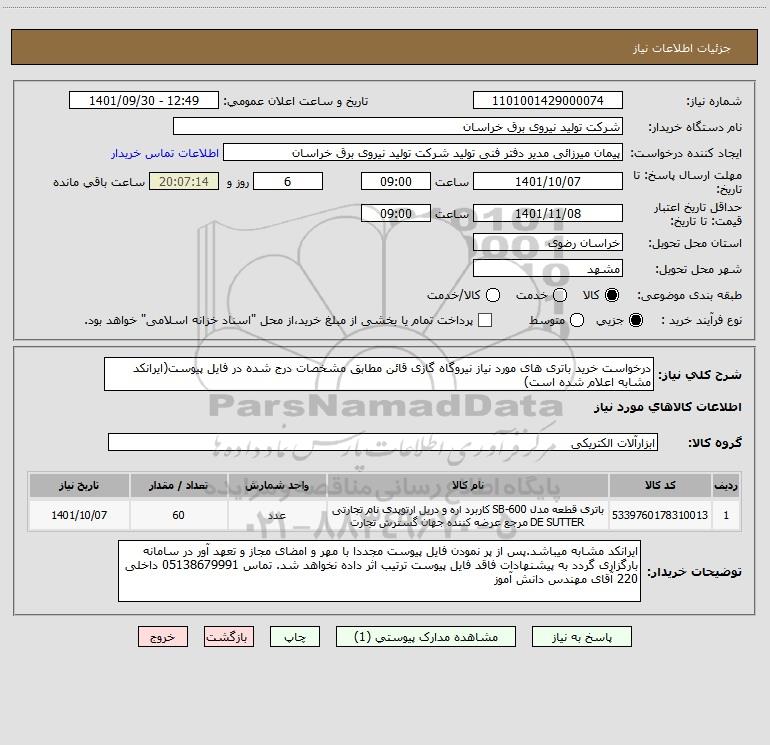770x745 pixels.
Task: Click the buyer name field شرکت تولید نیروی برق خراسان
Action: (x=398, y=127)
